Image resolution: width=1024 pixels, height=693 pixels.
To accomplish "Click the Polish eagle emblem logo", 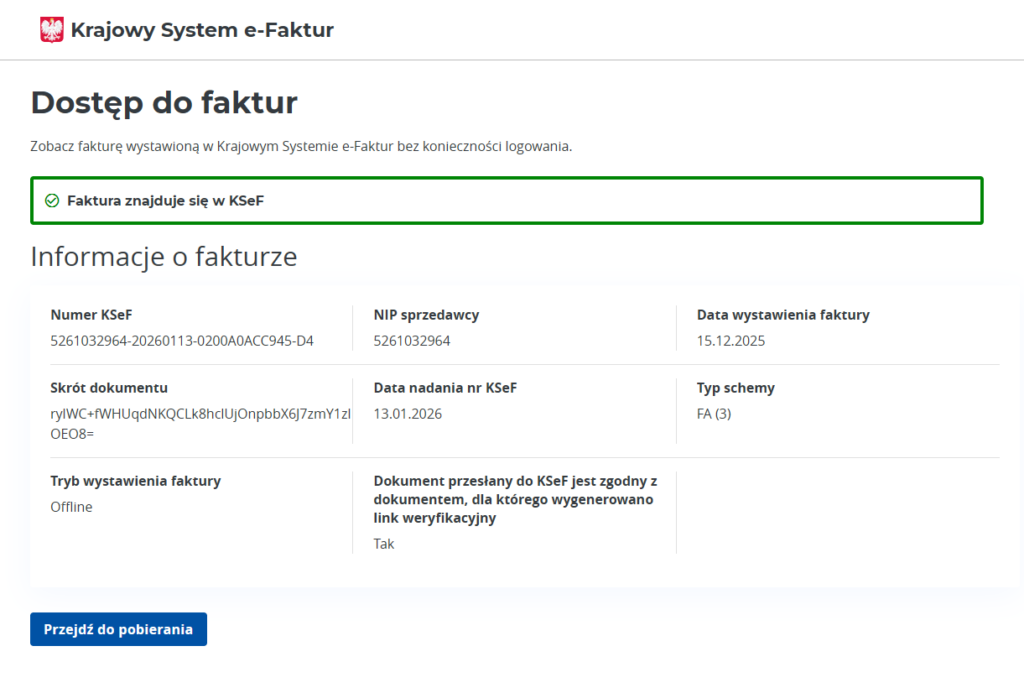I will [x=51, y=30].
